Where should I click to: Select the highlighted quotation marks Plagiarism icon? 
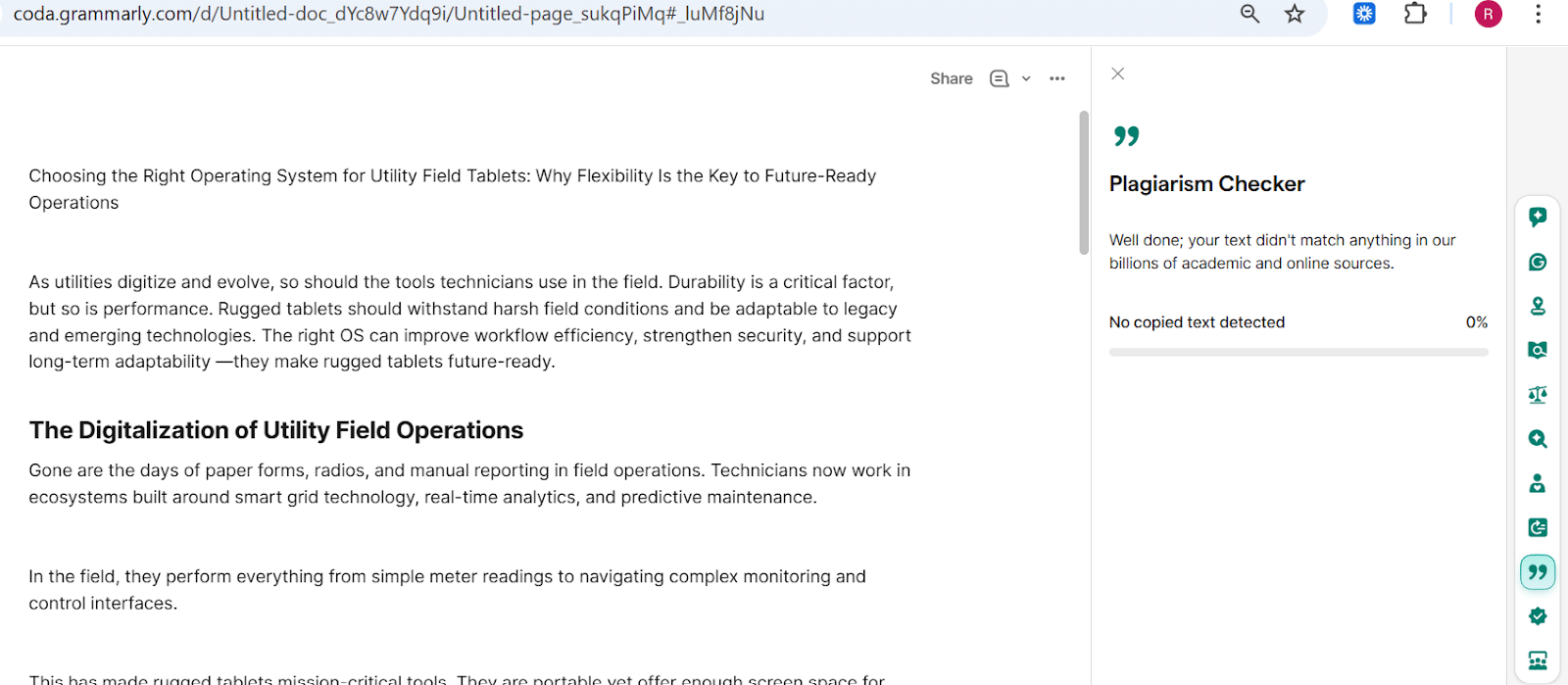[1538, 572]
